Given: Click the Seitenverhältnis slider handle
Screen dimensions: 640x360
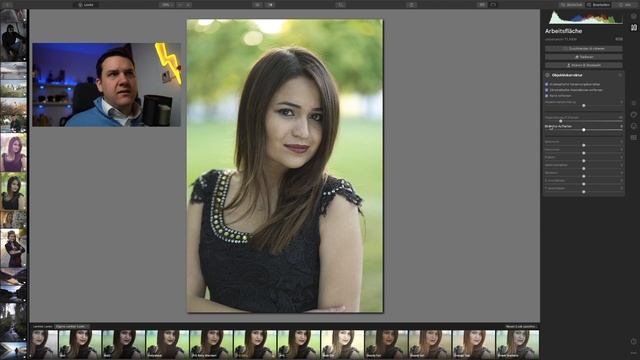Looking at the screenshot, I should [584, 169].
